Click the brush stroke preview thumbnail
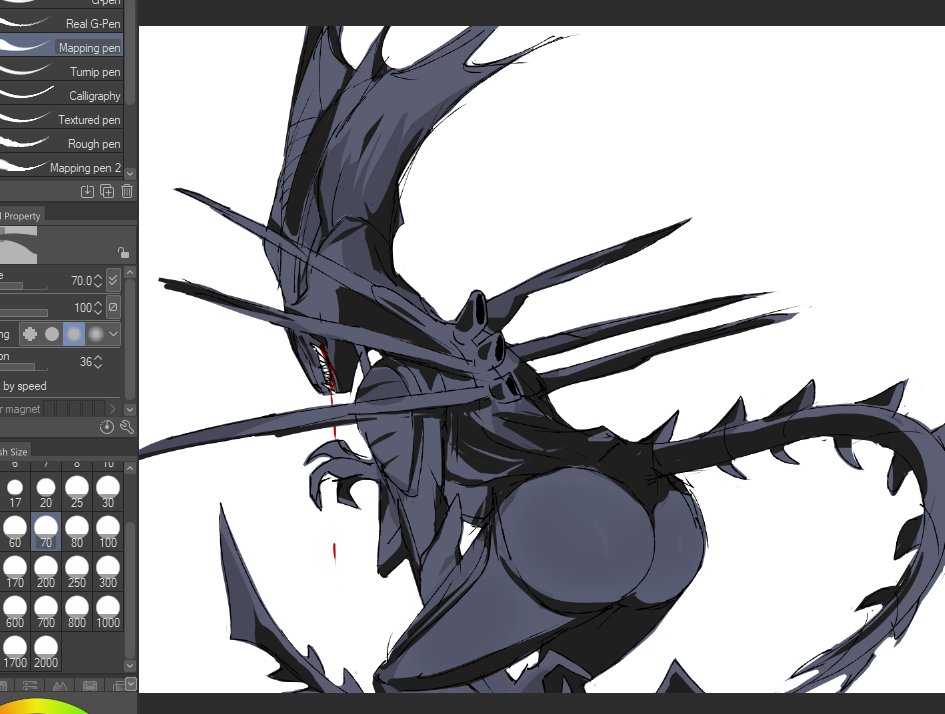Image resolution: width=945 pixels, height=714 pixels. pyautogui.click(x=19, y=245)
